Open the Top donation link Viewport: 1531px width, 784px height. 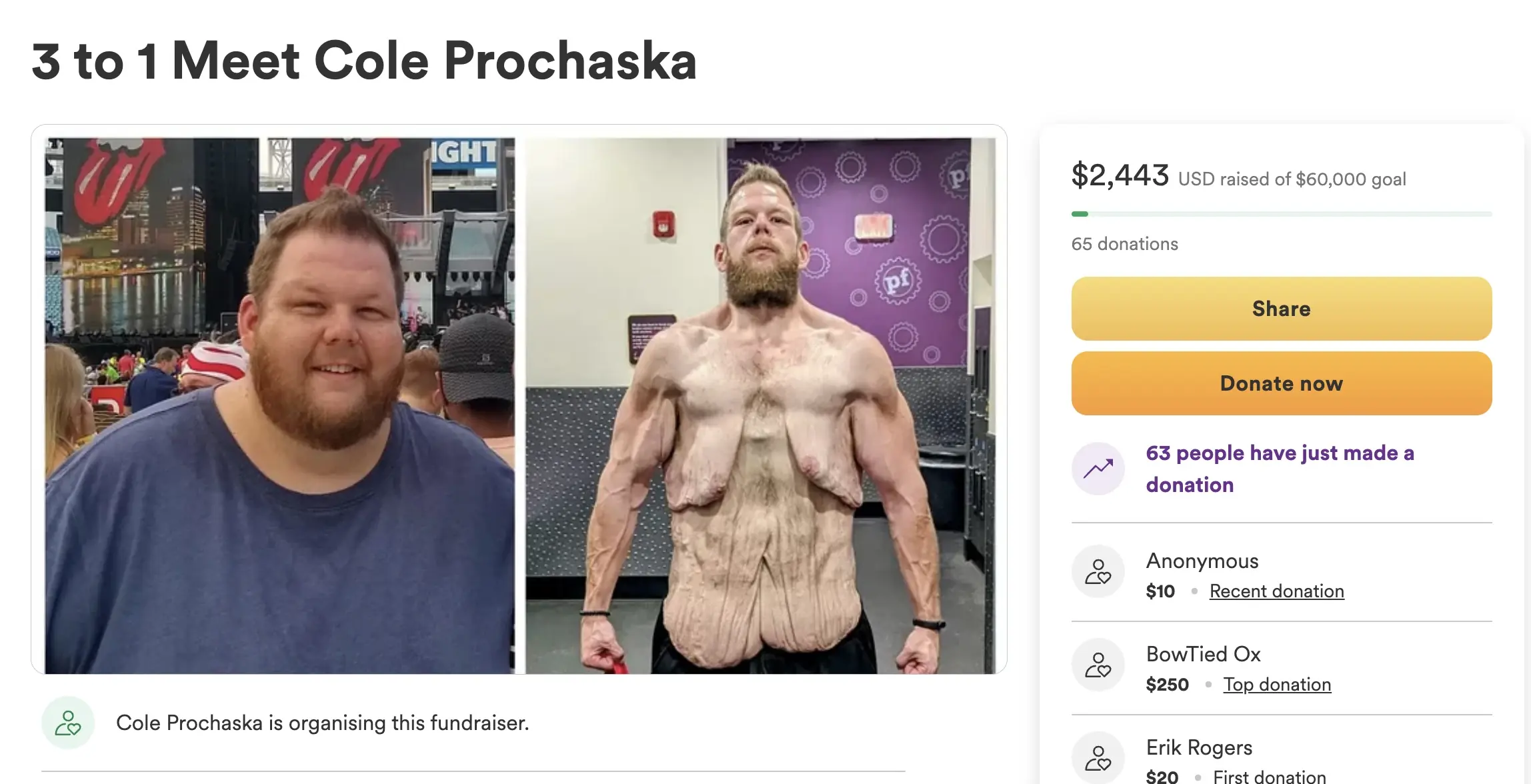click(x=1277, y=685)
